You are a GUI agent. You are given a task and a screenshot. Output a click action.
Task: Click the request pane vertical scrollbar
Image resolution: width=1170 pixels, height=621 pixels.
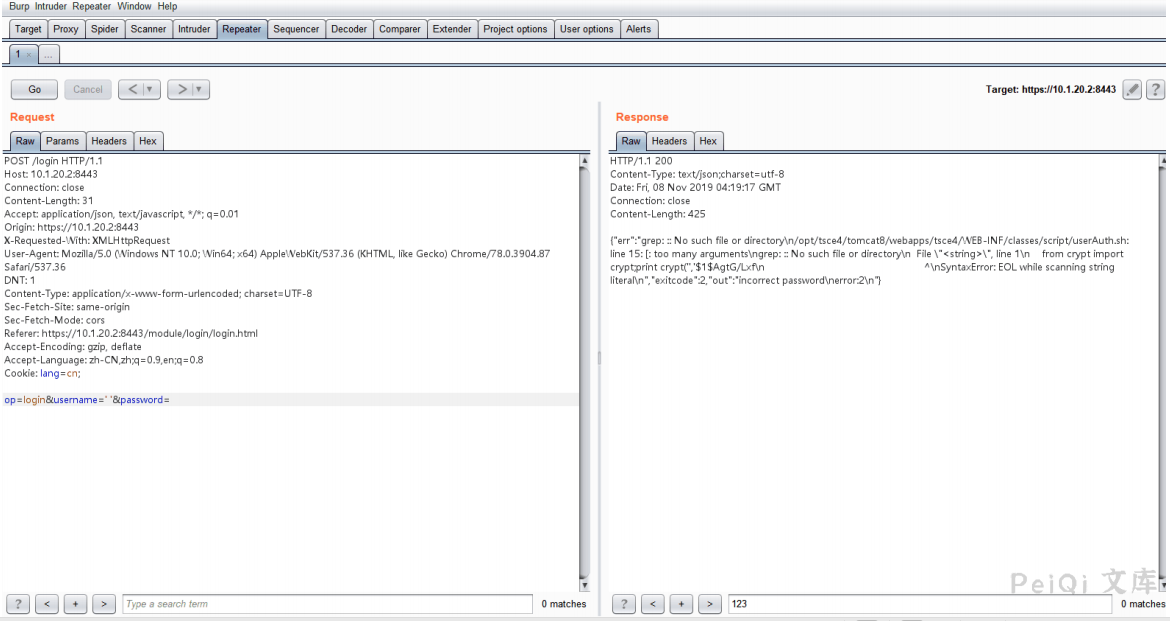pos(585,370)
